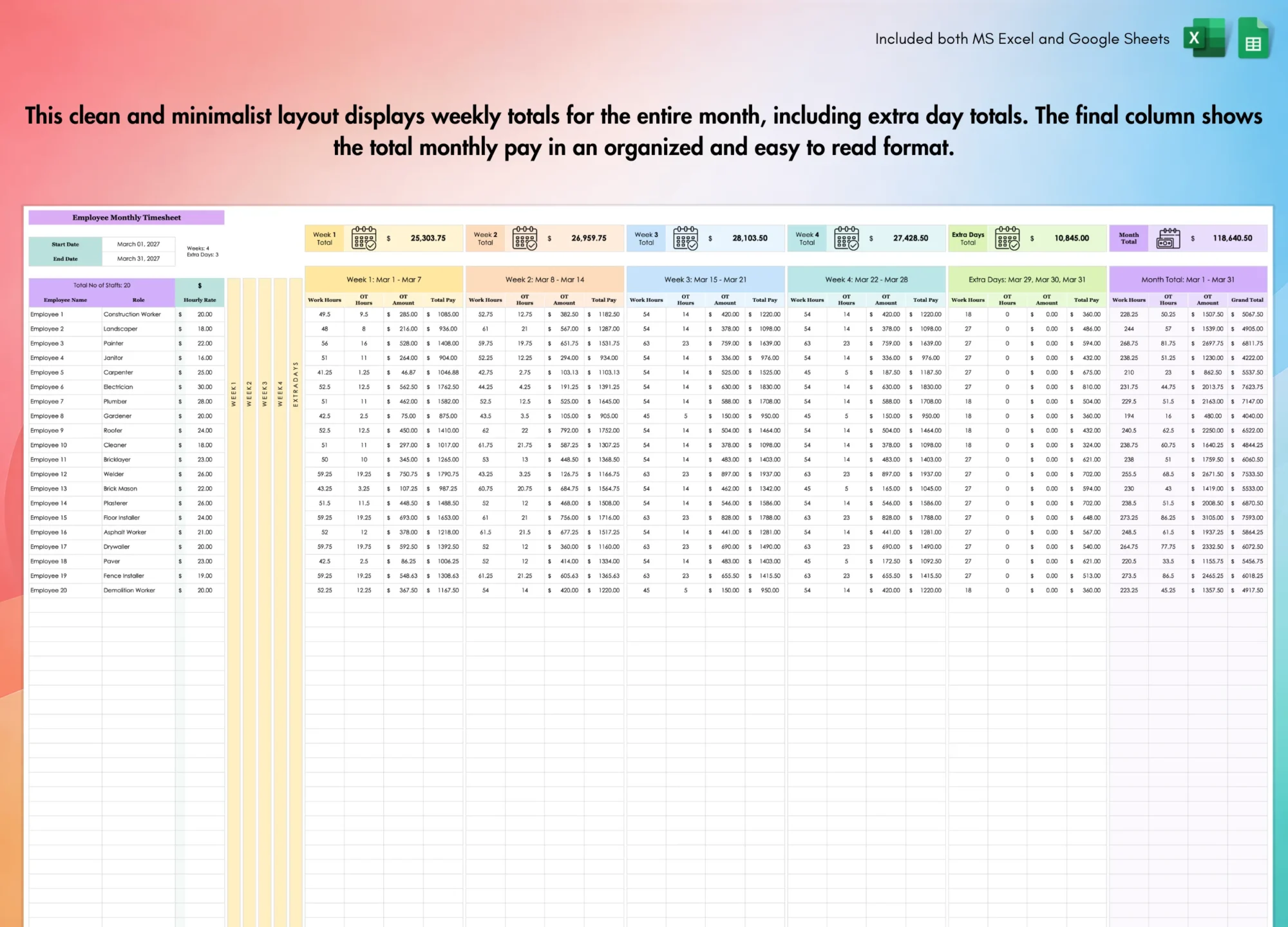Click the Week 3 total 28,103.50
Image resolution: width=1288 pixels, height=927 pixels.
pos(750,238)
